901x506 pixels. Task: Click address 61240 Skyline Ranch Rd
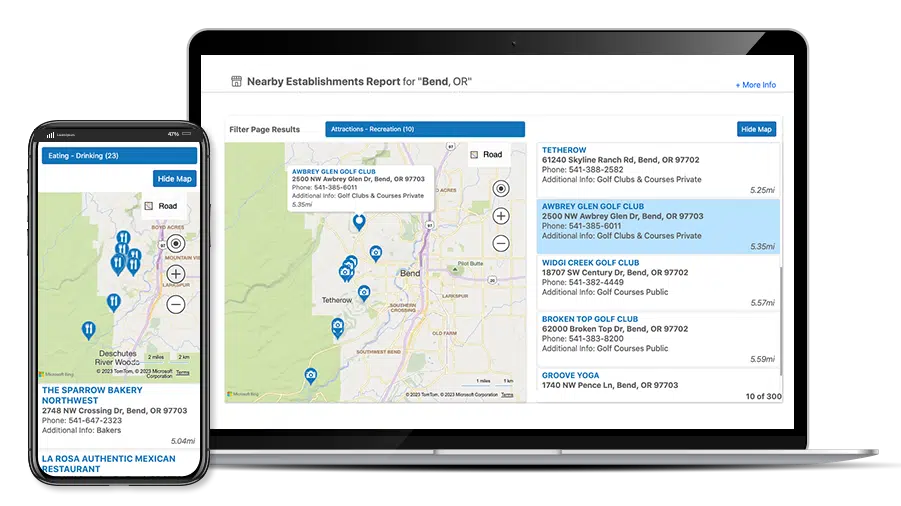(x=621, y=160)
